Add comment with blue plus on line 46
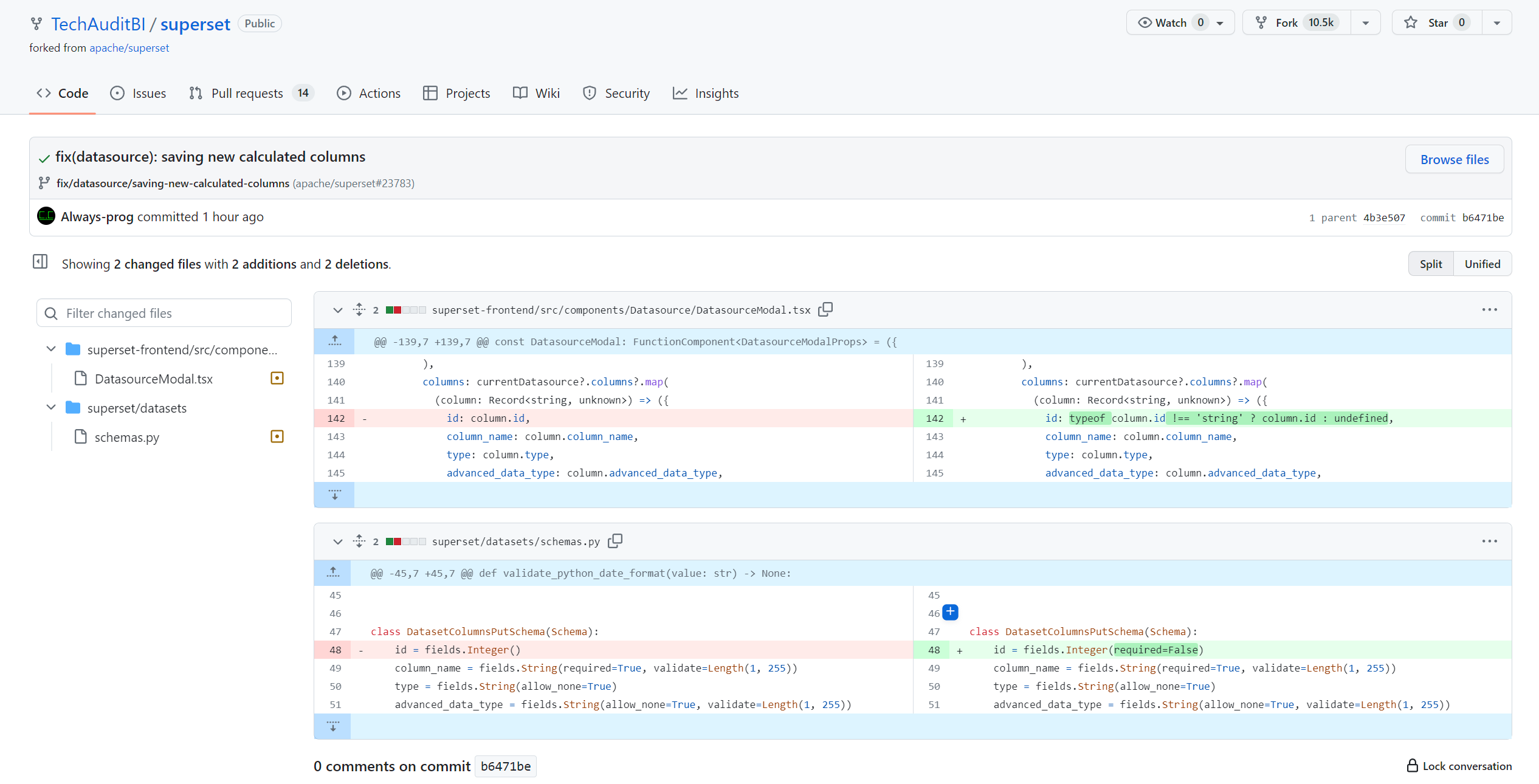Image resolution: width=1539 pixels, height=784 pixels. (x=950, y=612)
